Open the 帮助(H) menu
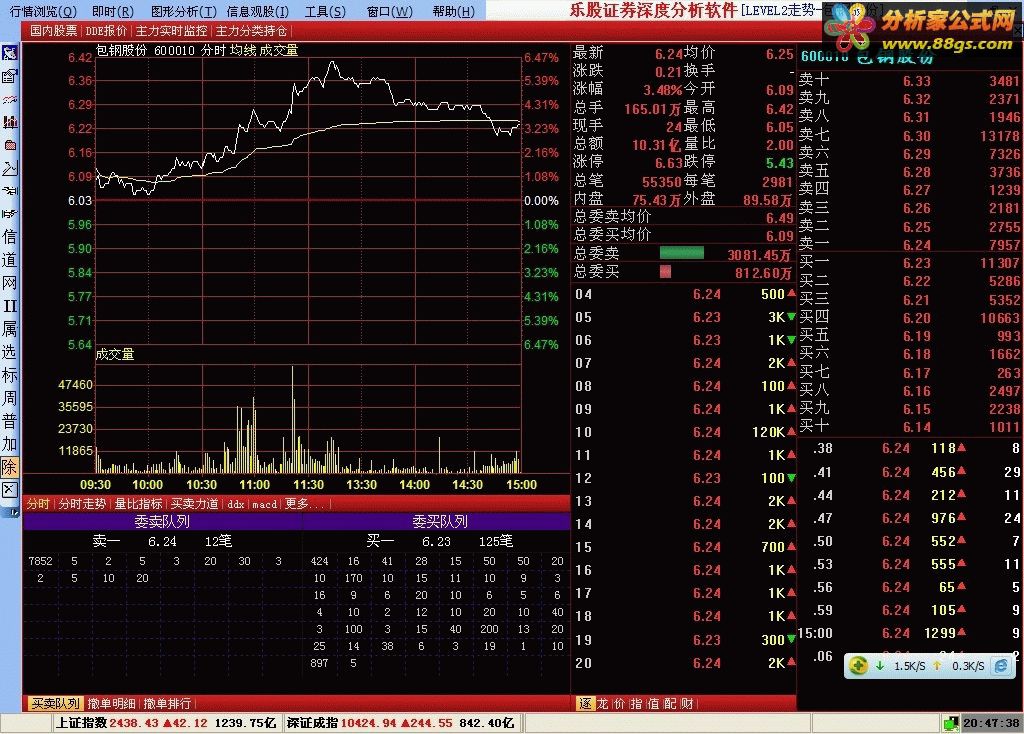 (x=454, y=12)
